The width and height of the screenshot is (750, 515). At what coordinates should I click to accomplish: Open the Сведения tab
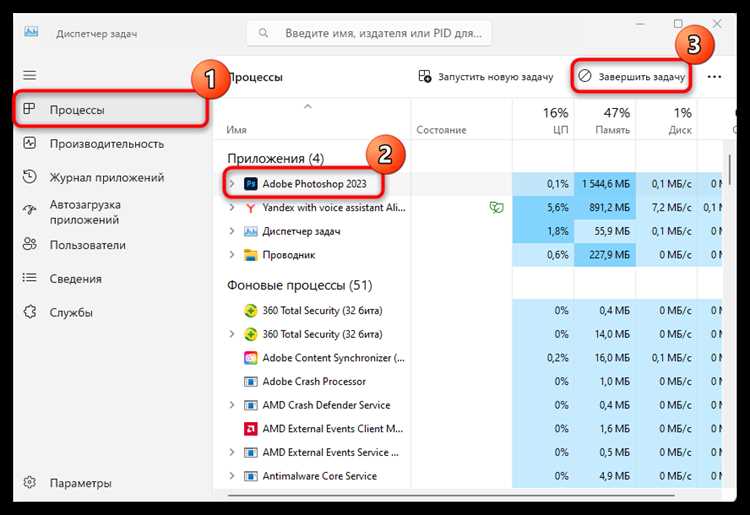coord(111,279)
